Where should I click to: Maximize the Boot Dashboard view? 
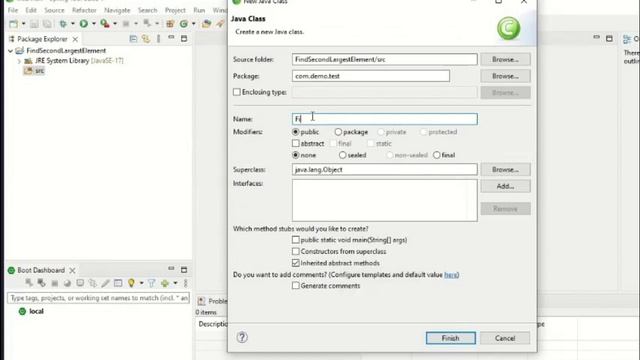point(184,270)
